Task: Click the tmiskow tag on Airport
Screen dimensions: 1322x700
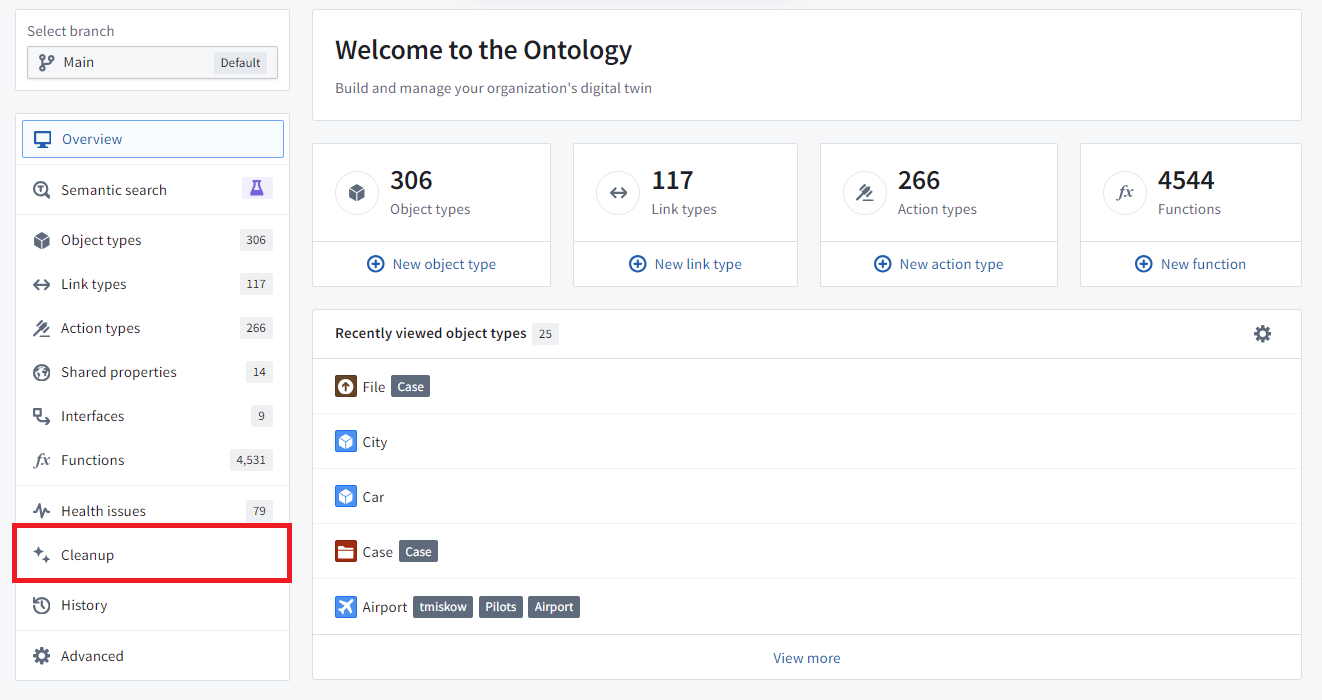Action: pos(443,606)
